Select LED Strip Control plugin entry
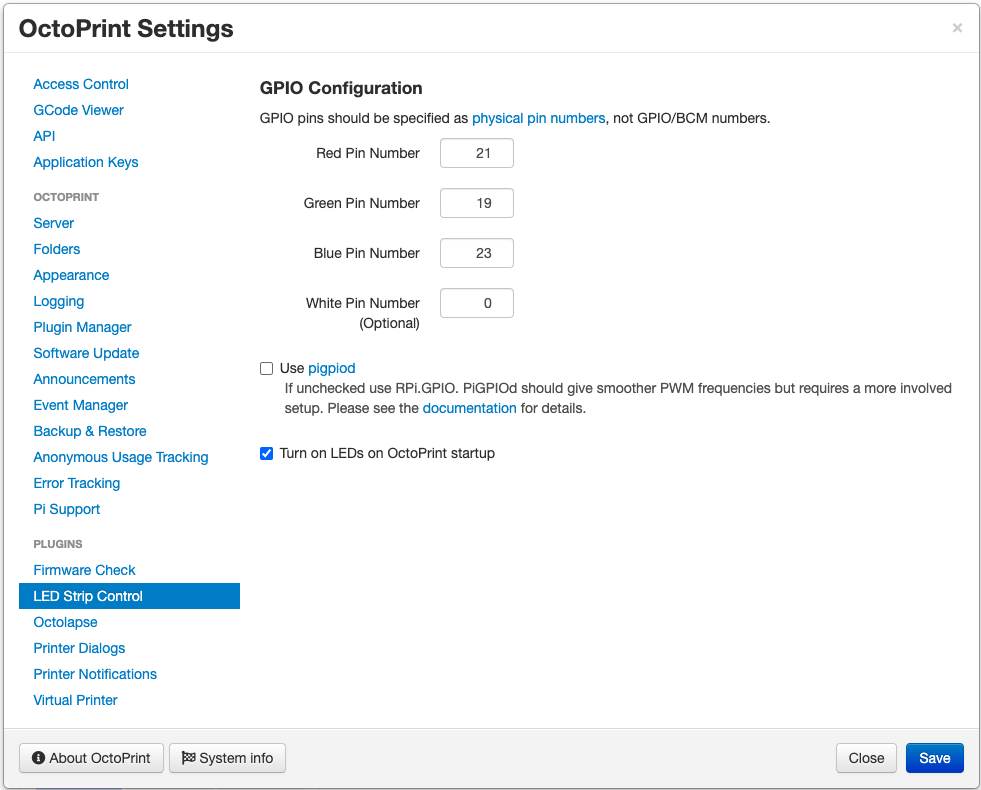The width and height of the screenshot is (981, 790). click(130, 596)
